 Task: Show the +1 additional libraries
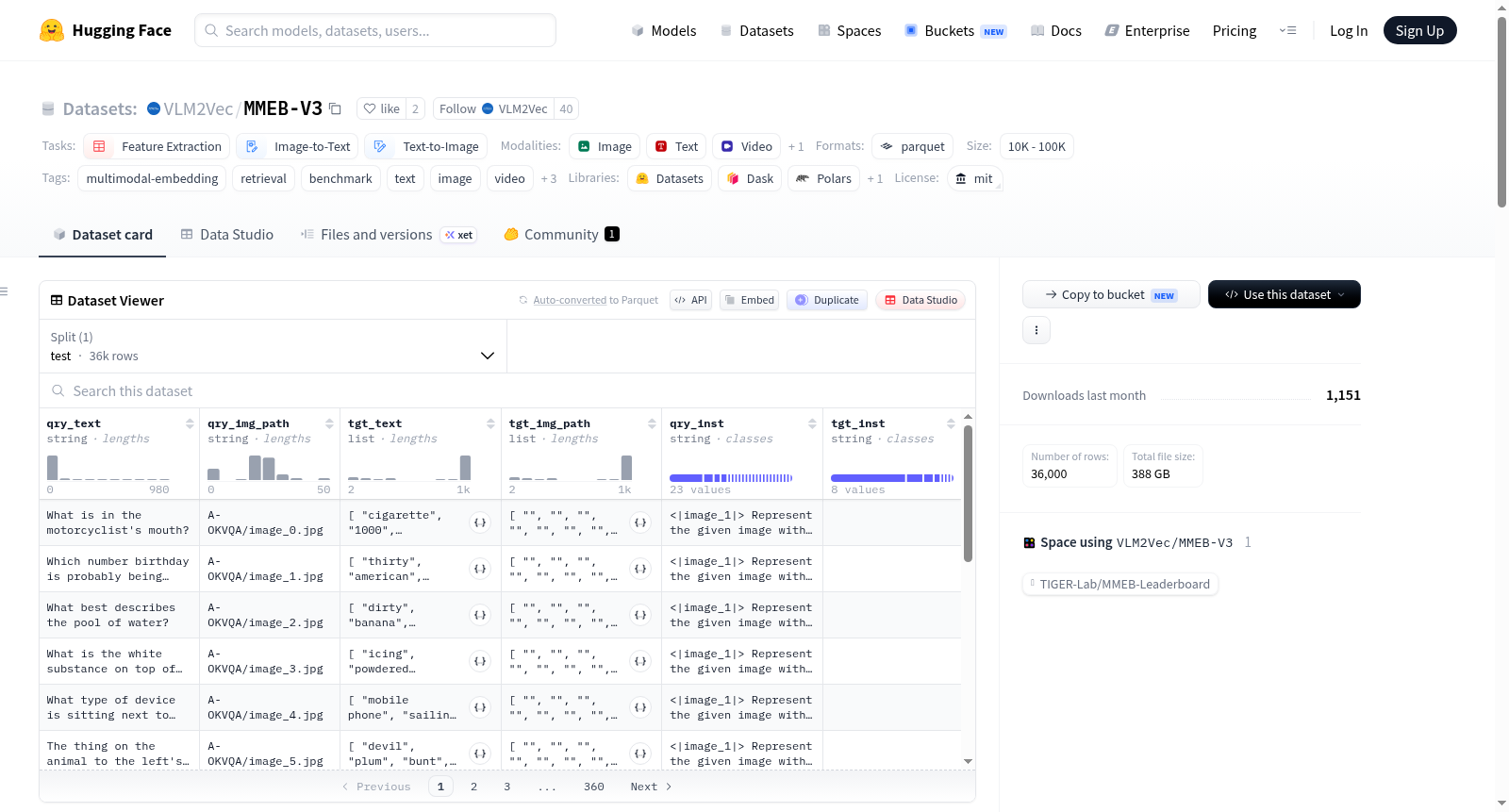click(875, 178)
